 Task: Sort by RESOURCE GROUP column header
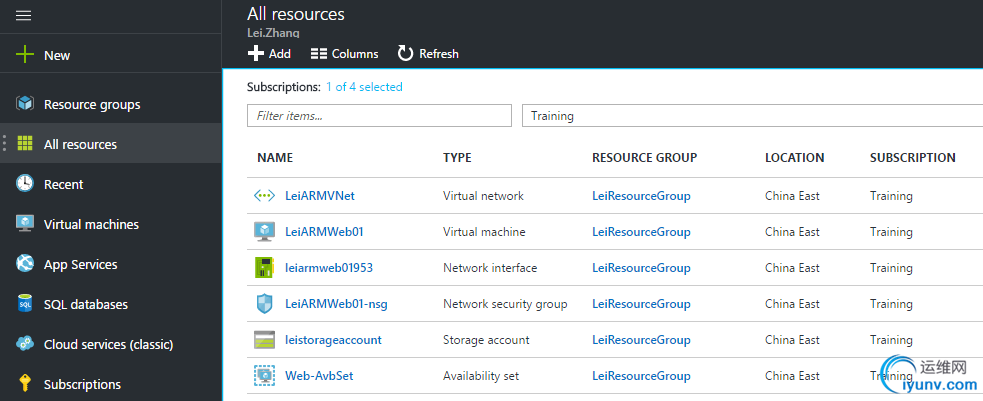644,158
